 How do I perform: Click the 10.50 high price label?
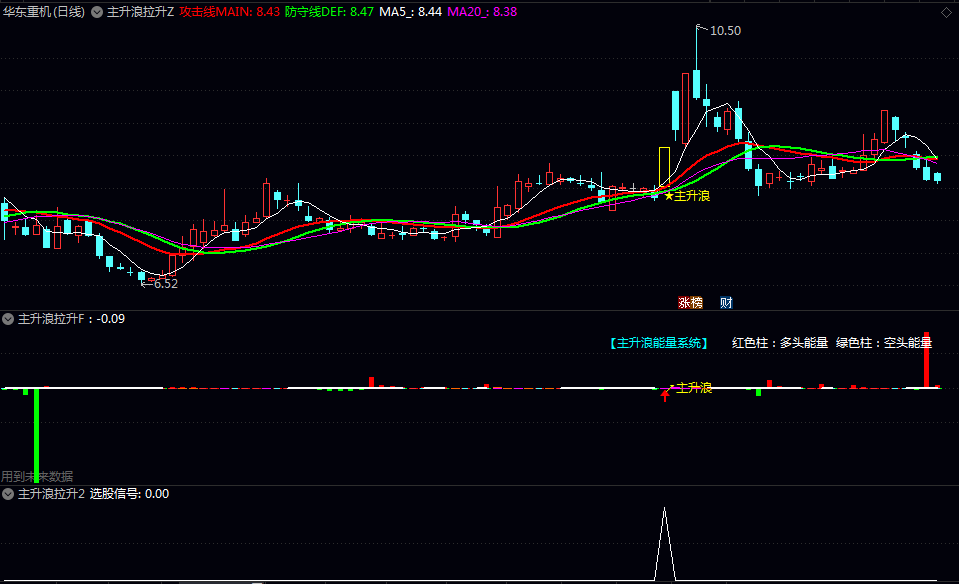(x=725, y=31)
